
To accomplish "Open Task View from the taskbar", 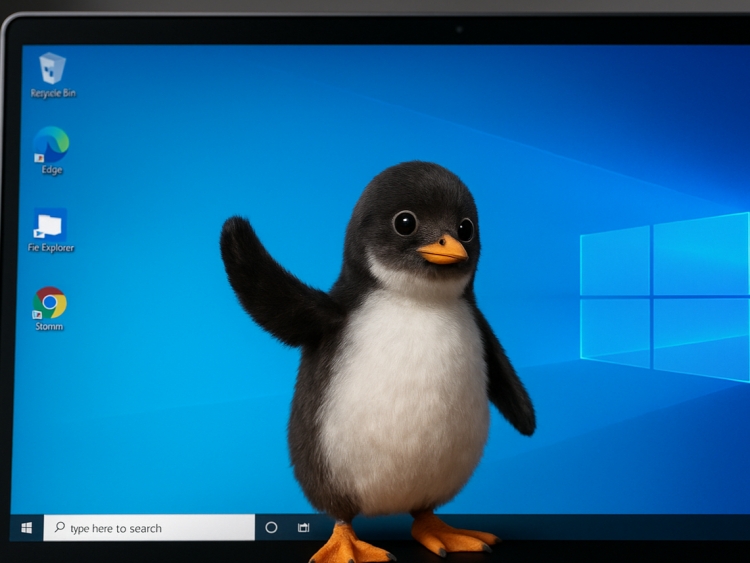I will pos(303,528).
